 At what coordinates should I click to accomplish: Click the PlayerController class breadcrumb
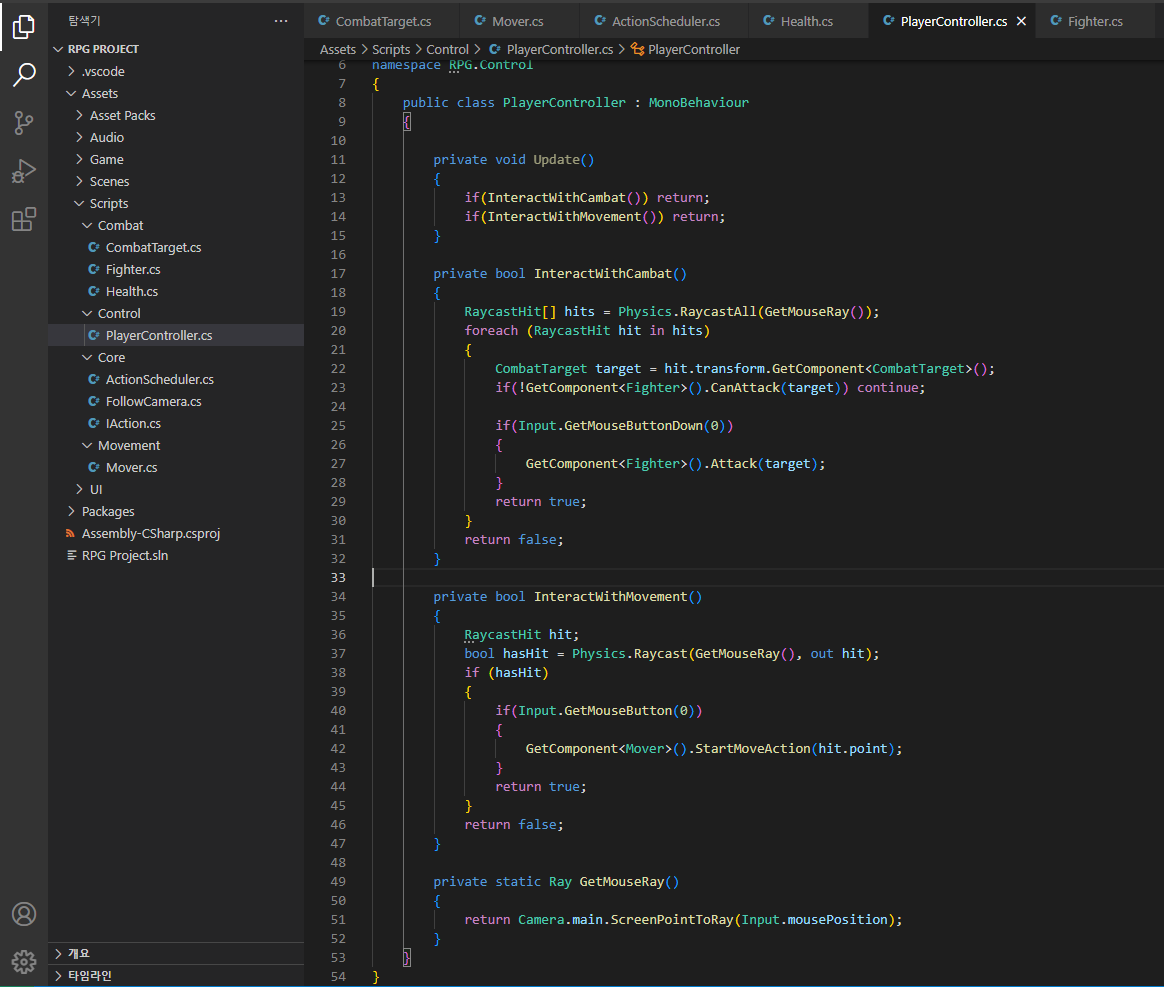693,49
